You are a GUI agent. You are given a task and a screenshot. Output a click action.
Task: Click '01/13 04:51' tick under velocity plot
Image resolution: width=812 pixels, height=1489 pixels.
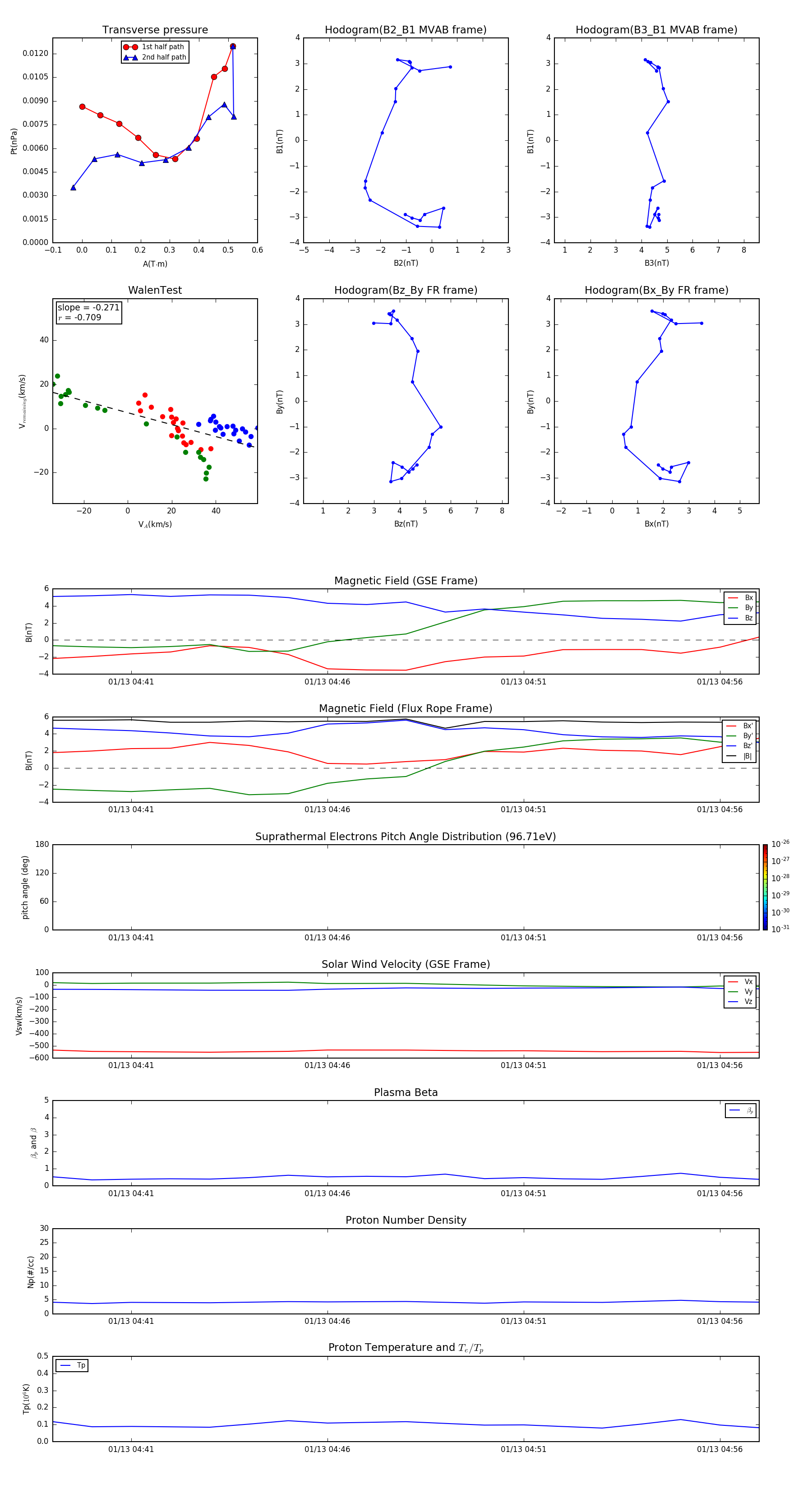tap(524, 1065)
